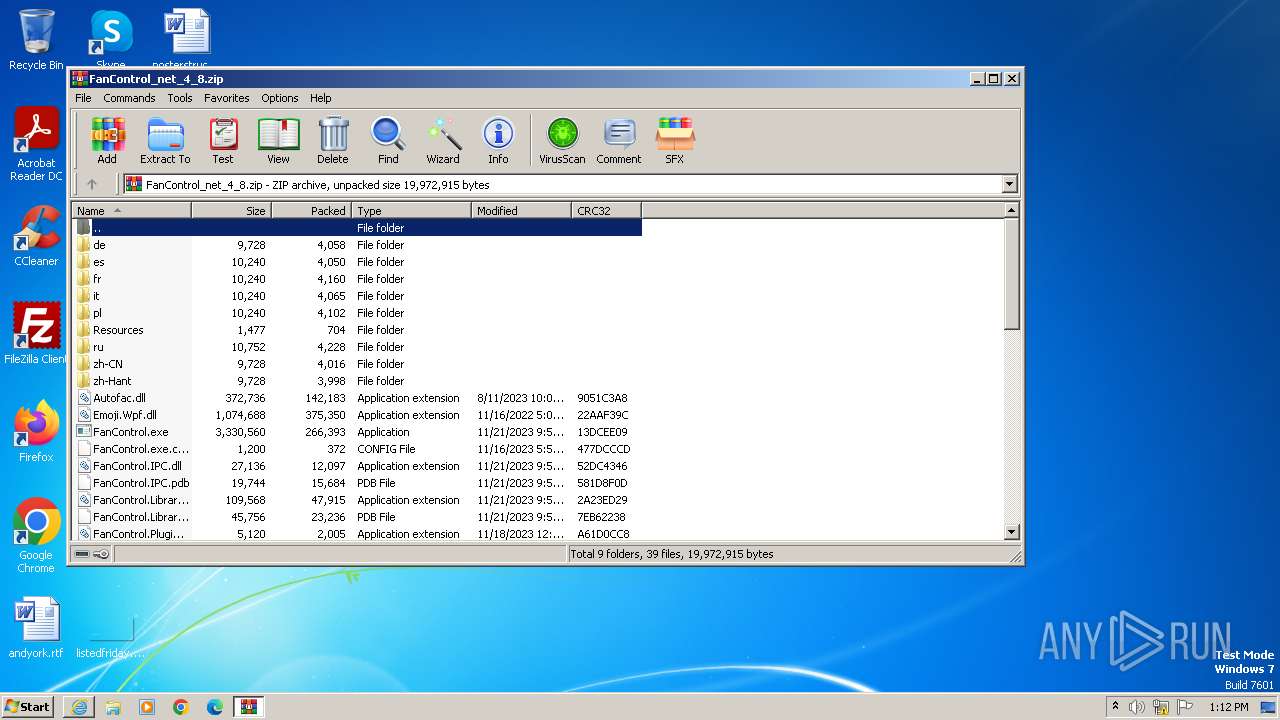Expand the archive path dropdown
The height and width of the screenshot is (720, 1280).
click(x=1009, y=184)
